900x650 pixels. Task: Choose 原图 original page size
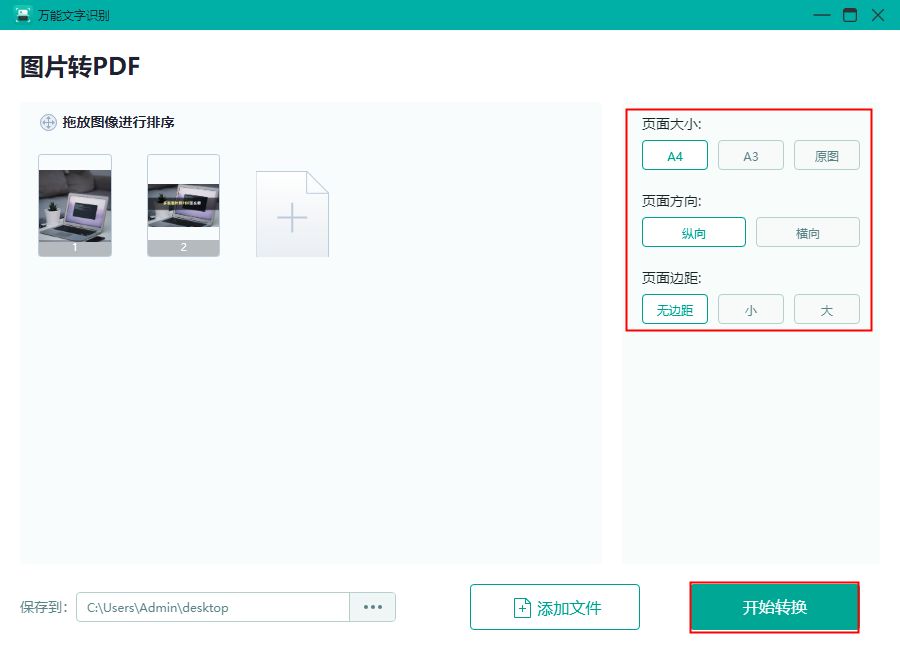[x=827, y=156]
